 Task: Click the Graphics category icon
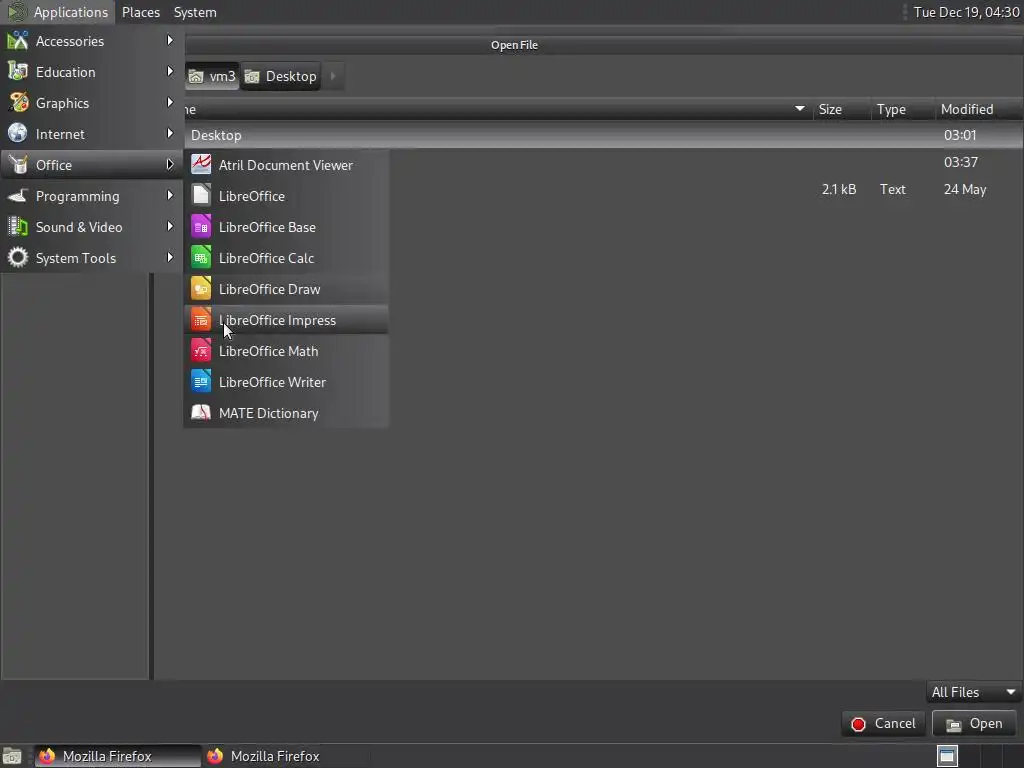coord(18,103)
